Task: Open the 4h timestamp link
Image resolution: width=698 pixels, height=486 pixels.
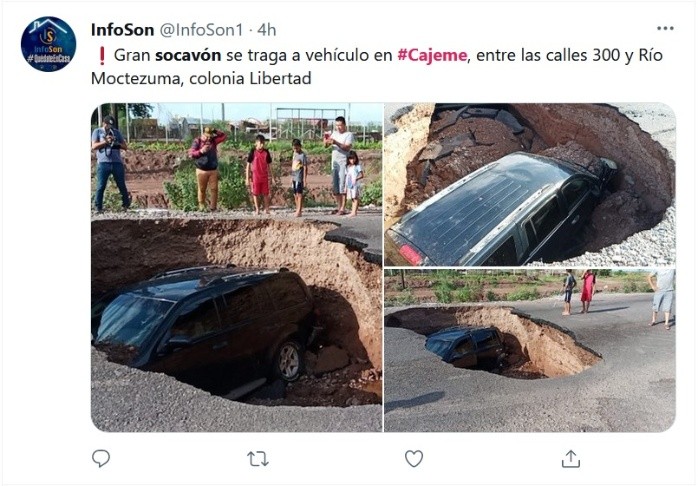Action: coord(267,30)
